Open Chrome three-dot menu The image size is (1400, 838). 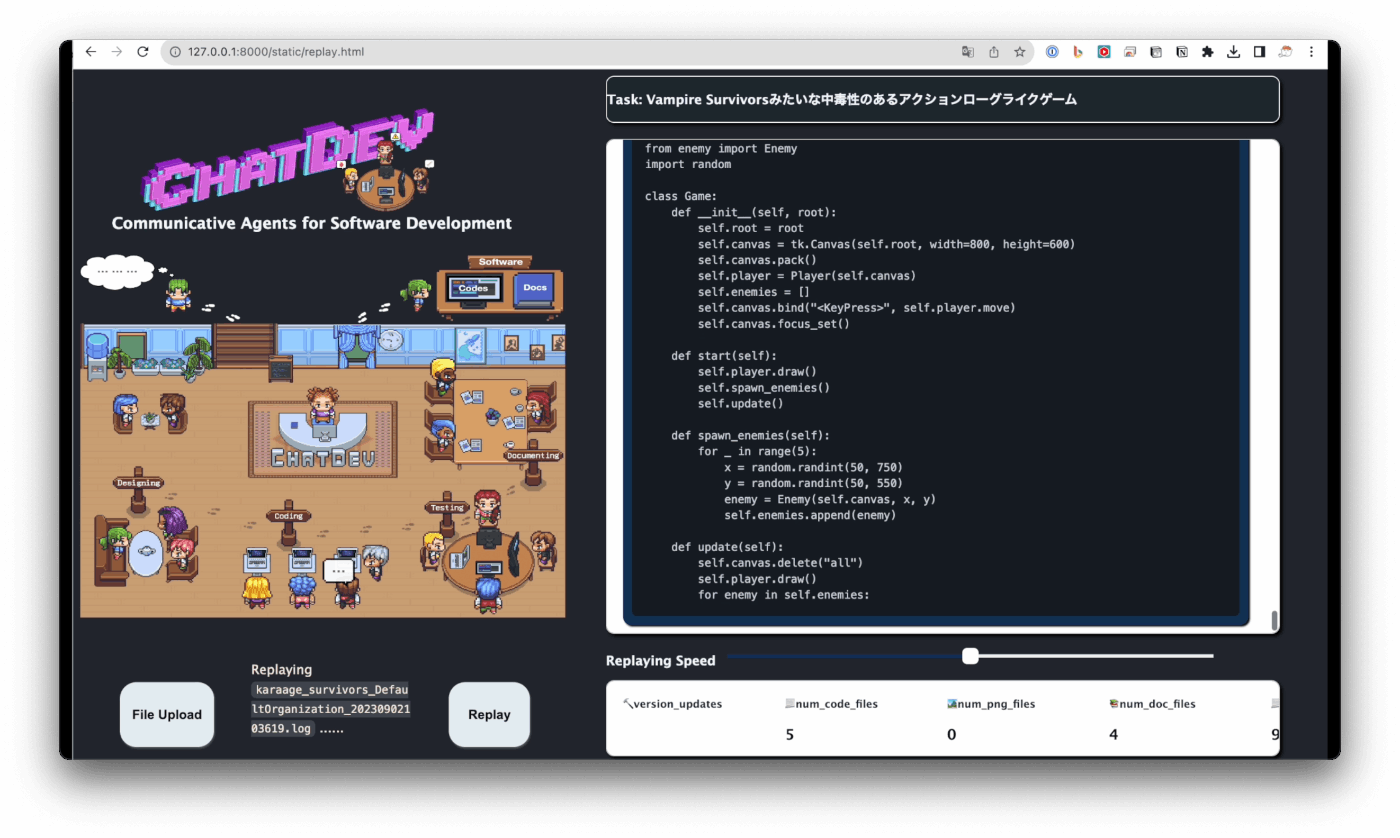point(1312,51)
